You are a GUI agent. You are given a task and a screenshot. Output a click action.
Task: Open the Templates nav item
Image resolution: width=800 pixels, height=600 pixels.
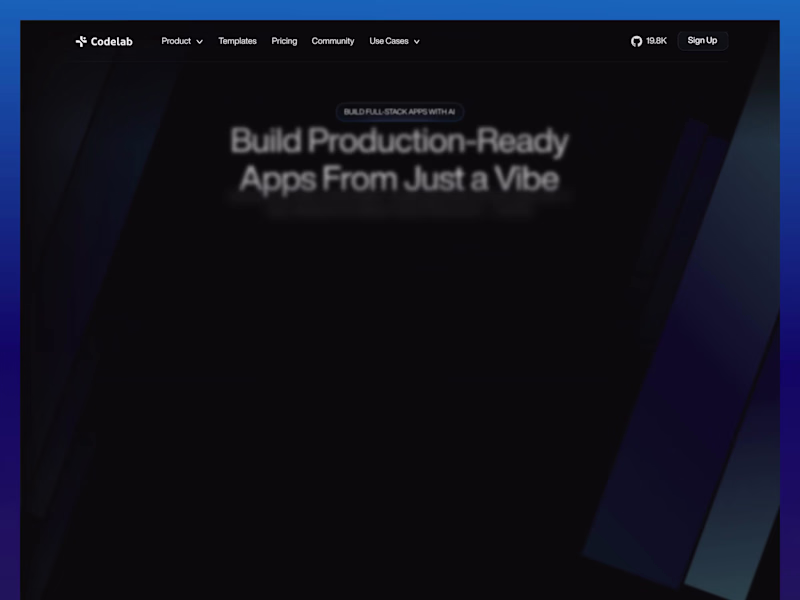point(237,41)
